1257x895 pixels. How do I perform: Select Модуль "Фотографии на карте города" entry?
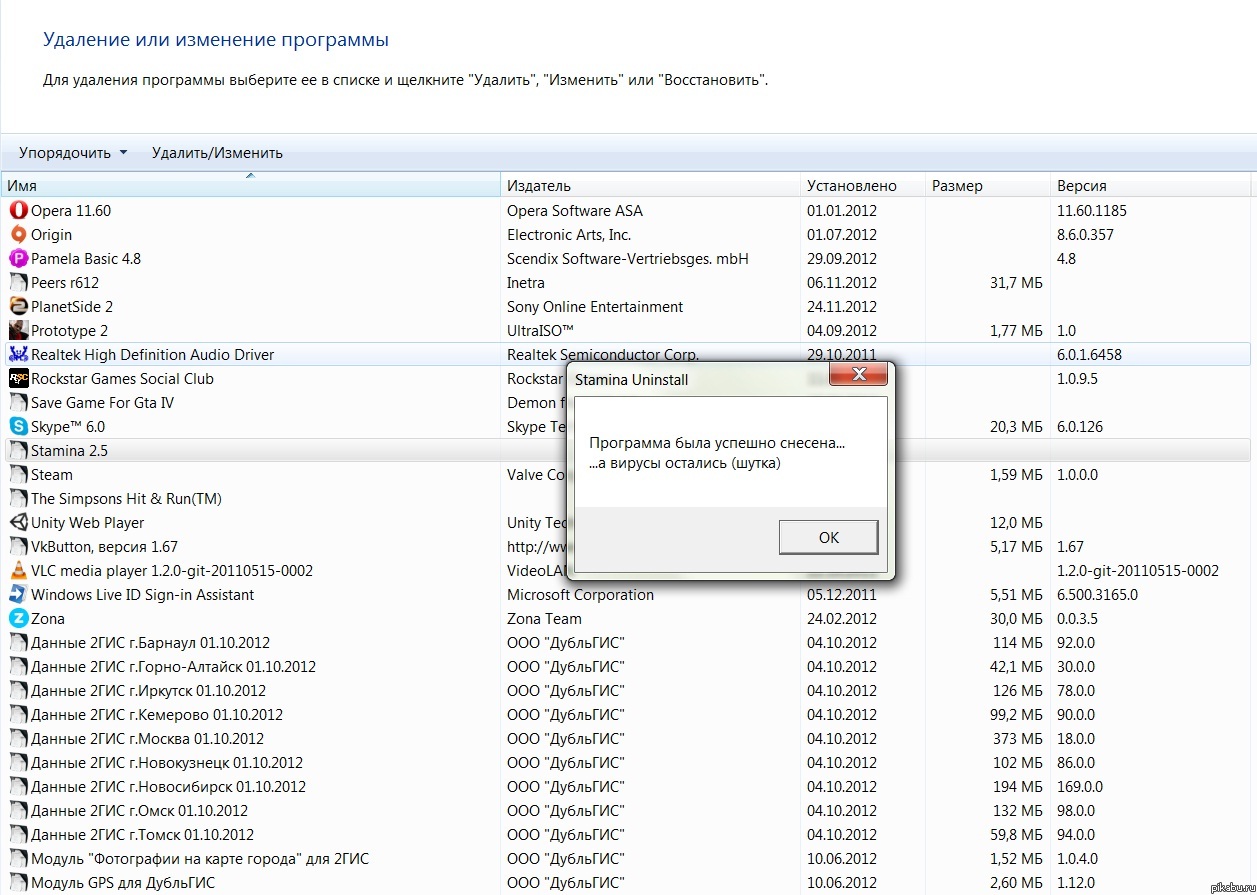pos(200,858)
